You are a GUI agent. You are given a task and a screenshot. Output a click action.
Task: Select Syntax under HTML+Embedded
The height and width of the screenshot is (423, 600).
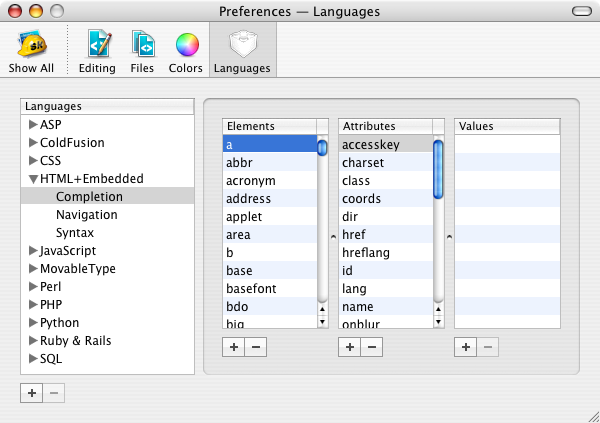75,233
